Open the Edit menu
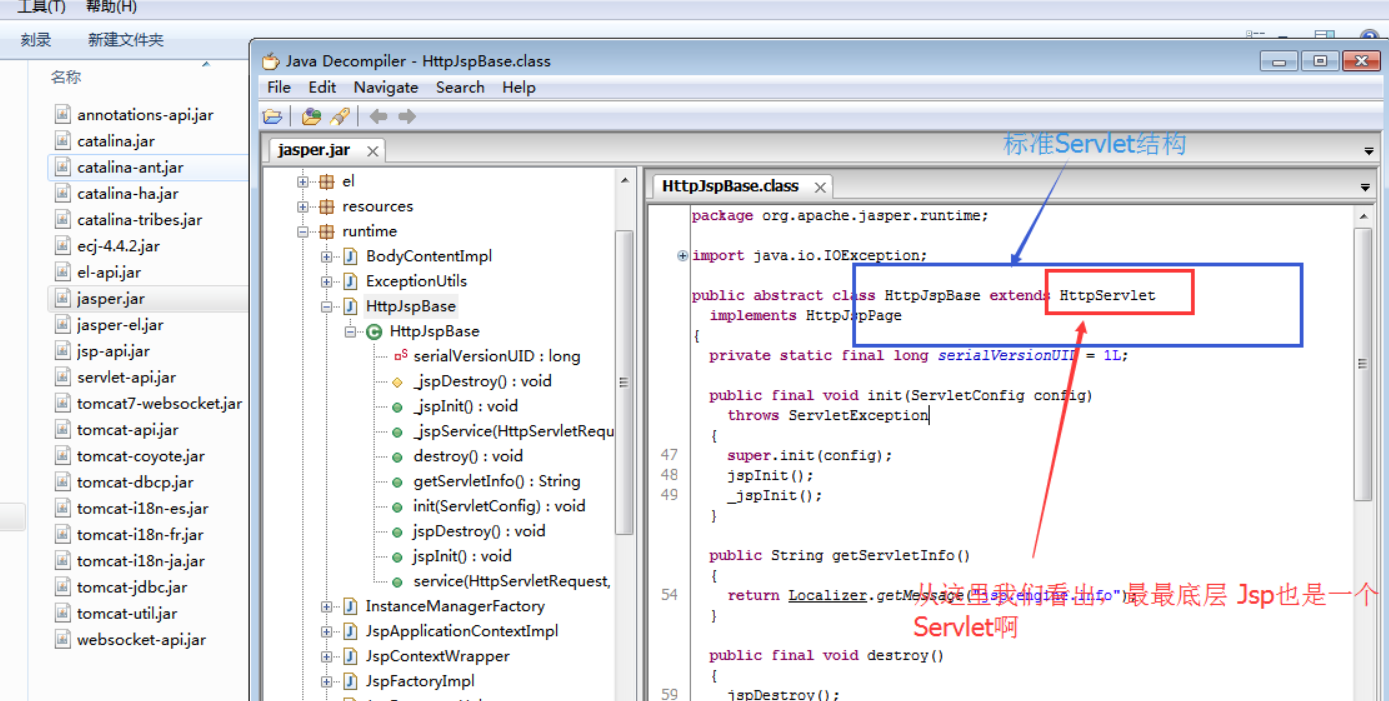 pyautogui.click(x=322, y=87)
